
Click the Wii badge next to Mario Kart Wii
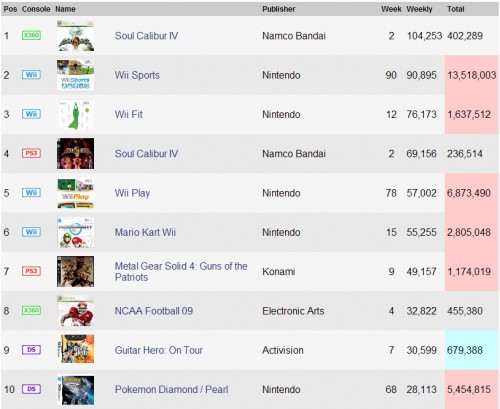[x=31, y=232]
